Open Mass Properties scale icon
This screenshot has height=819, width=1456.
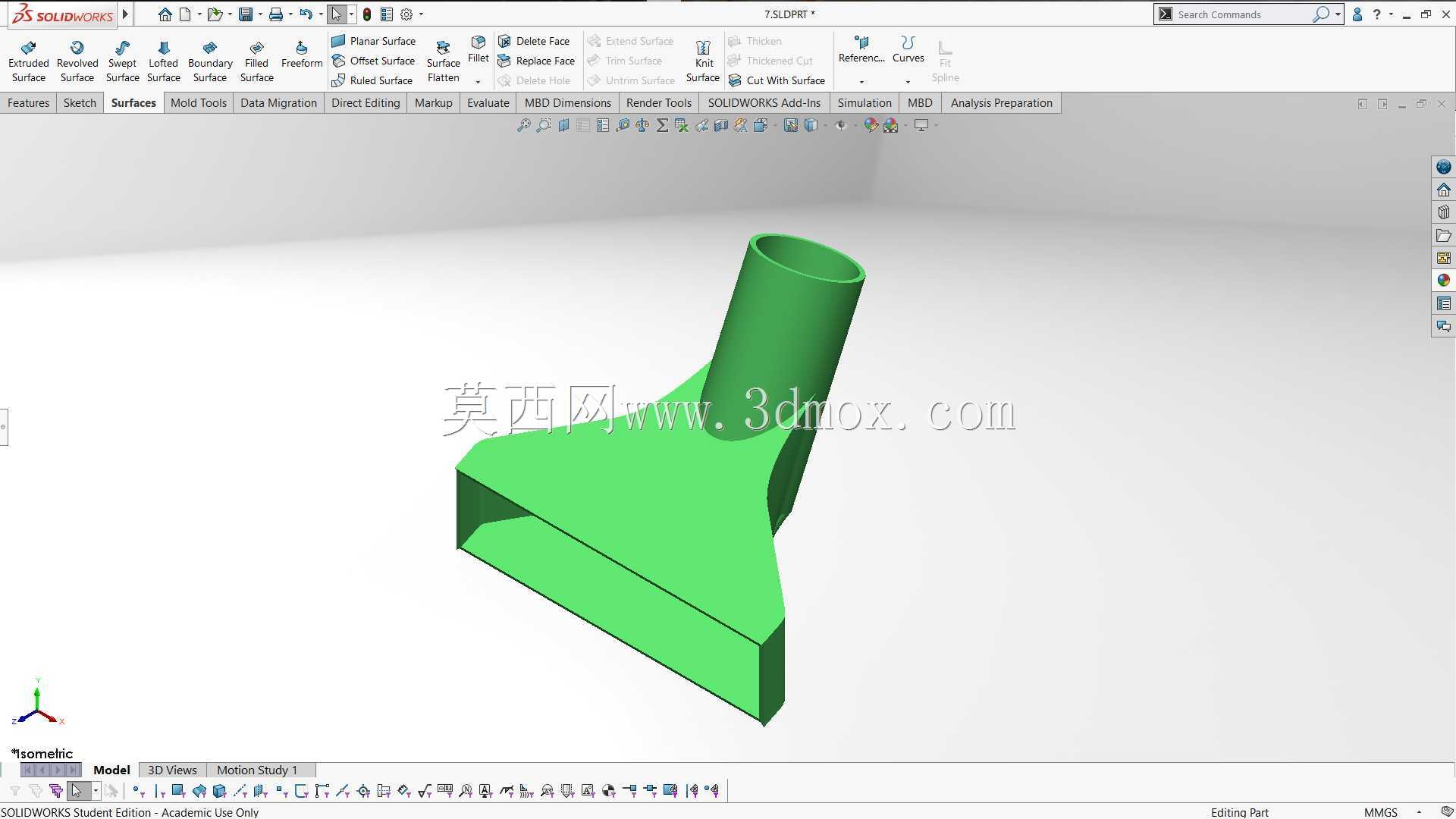[642, 125]
